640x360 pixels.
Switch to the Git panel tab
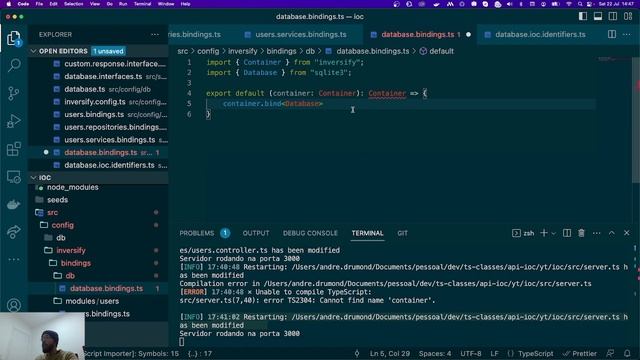pos(402,233)
